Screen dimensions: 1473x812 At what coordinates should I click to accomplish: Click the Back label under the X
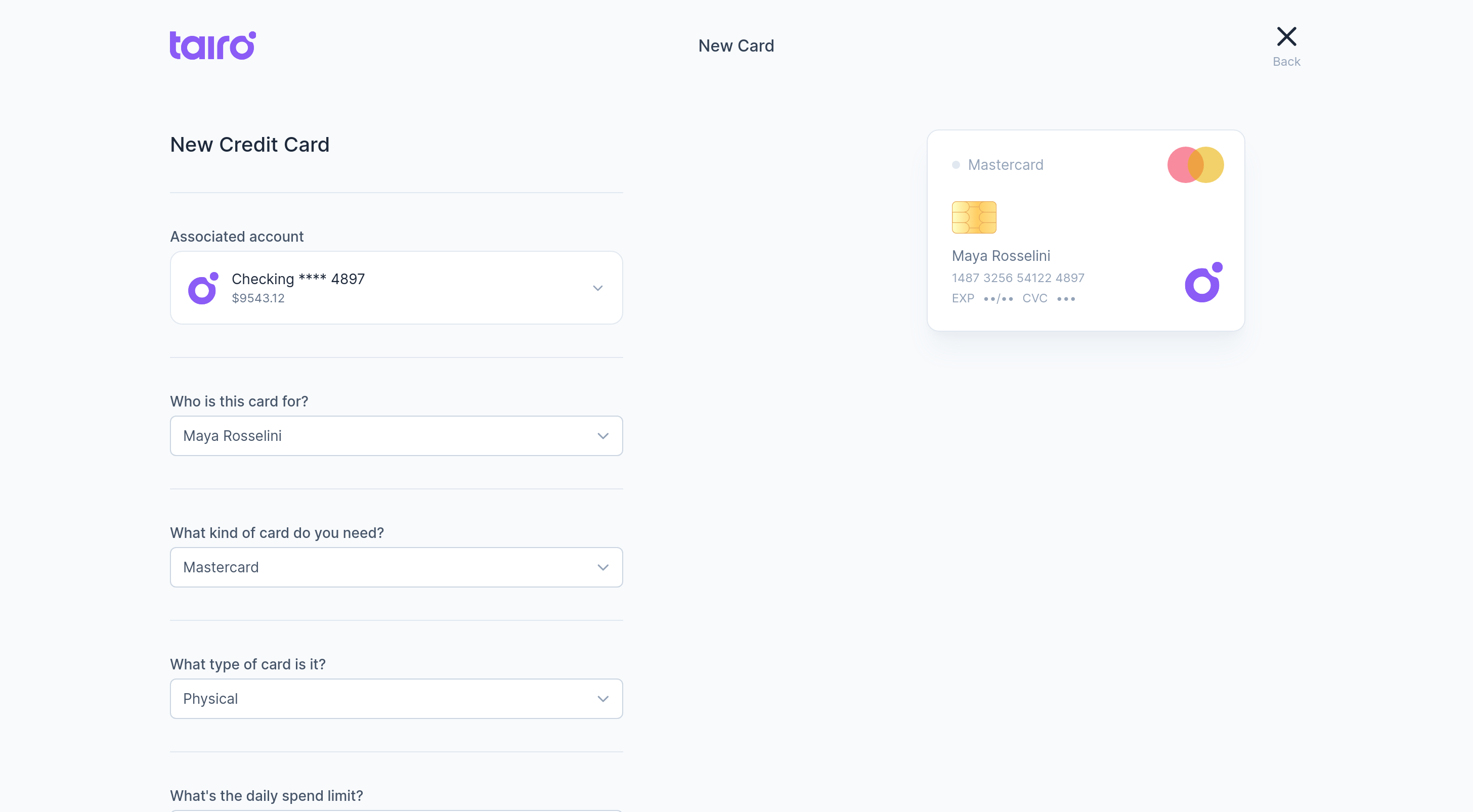pos(1286,62)
